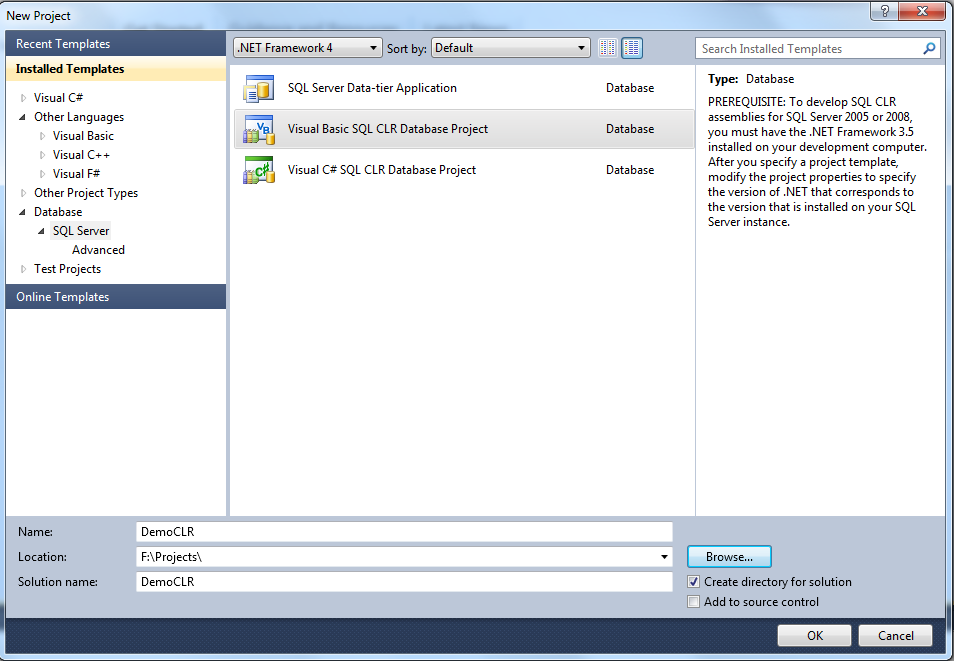Viewport: 954px width, 661px height.
Task: Expand the Visual C# tree node
Action: (22, 97)
